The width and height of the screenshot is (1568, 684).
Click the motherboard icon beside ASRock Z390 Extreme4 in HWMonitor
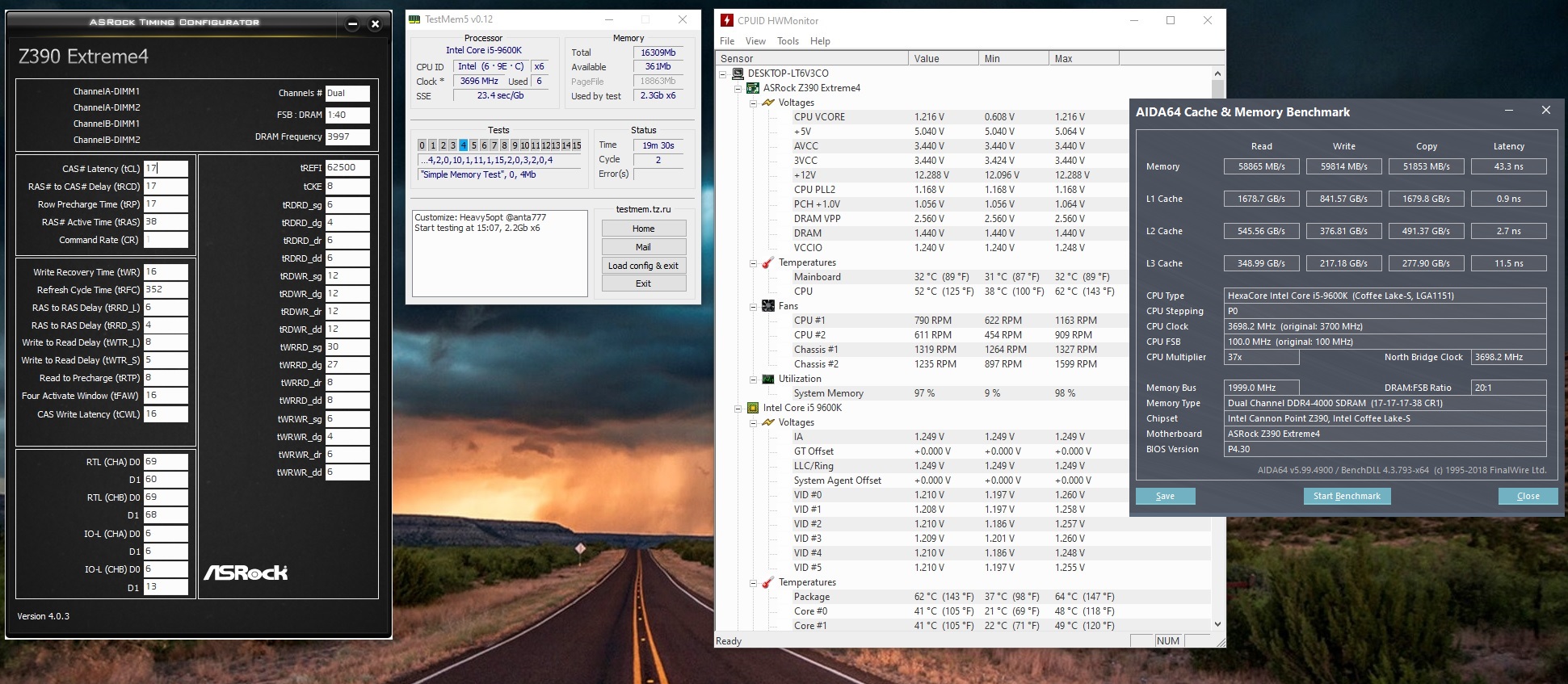click(x=753, y=88)
